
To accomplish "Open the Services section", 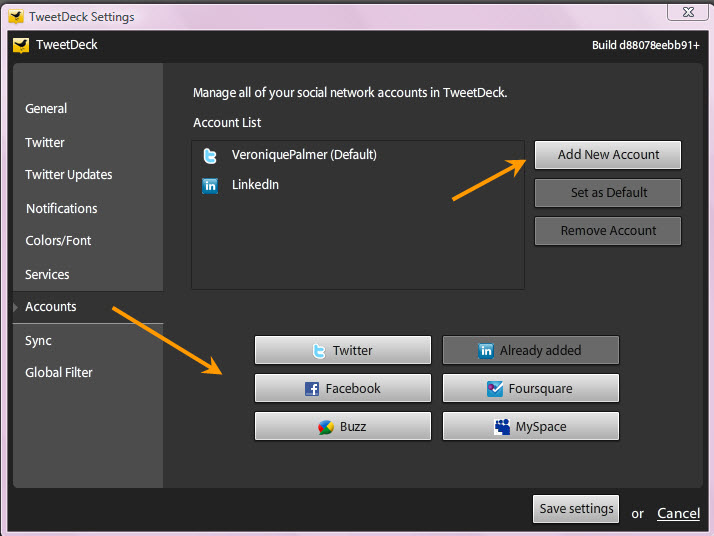I will coord(48,274).
